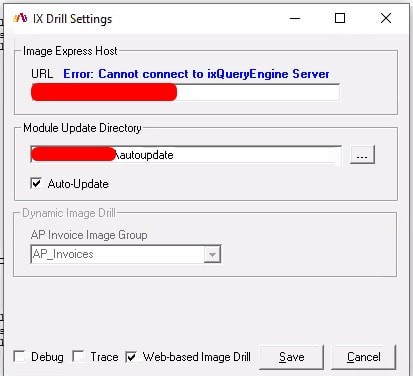Viewport: 413px width, 376px height.
Task: Click the AP Invoice Image Group label
Action: (89, 235)
